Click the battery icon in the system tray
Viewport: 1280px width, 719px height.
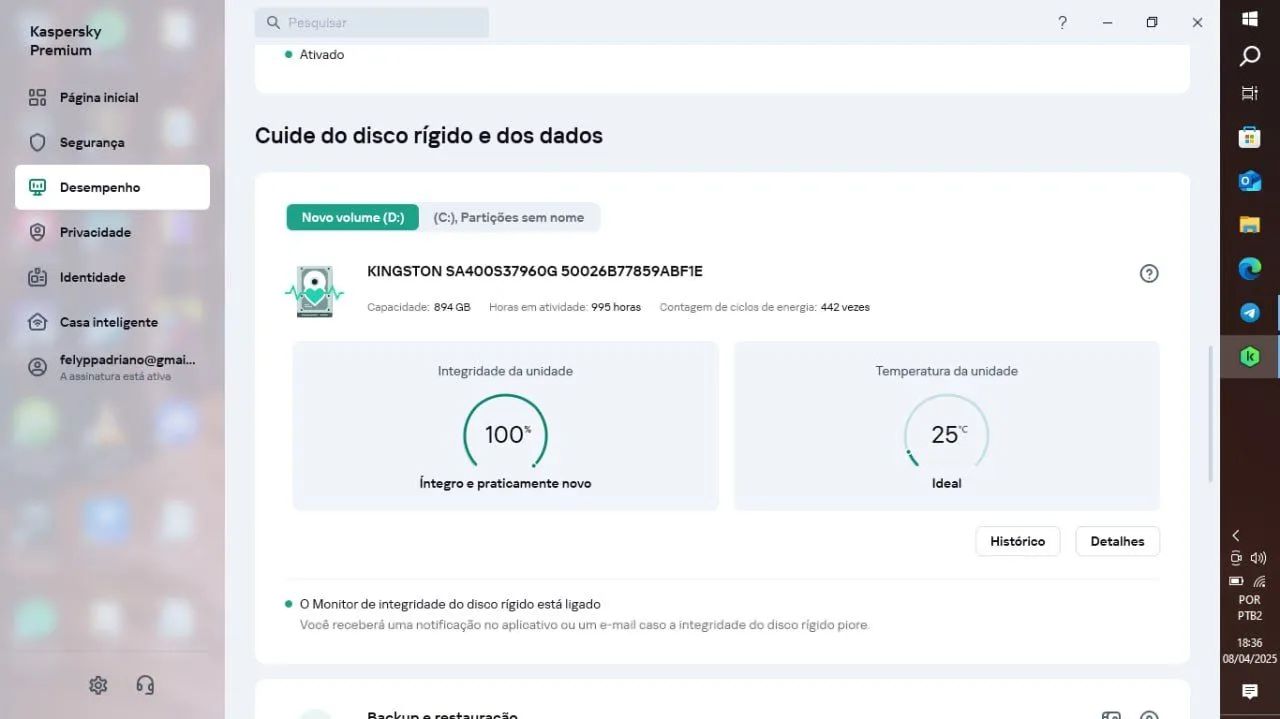(1237, 581)
